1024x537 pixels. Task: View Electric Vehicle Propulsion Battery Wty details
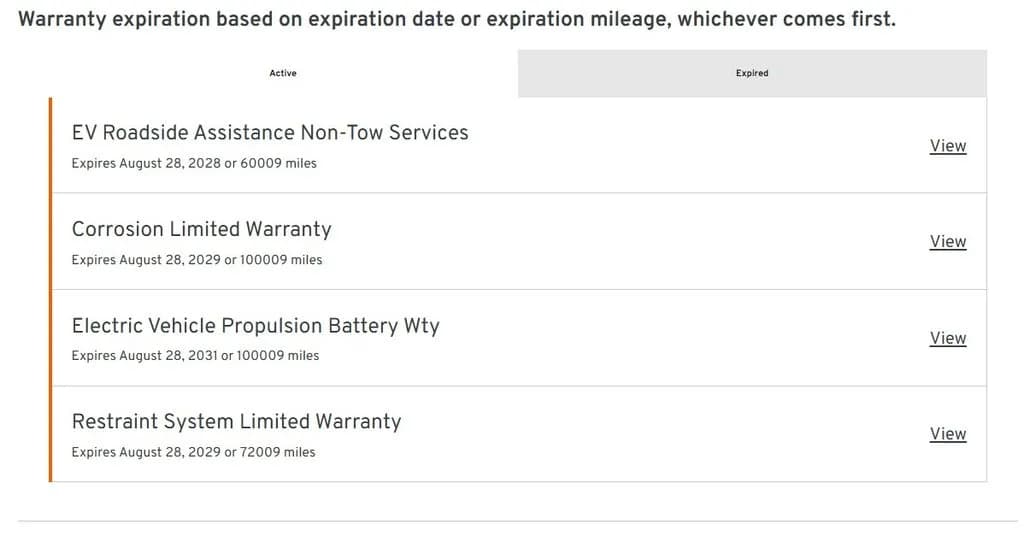[948, 338]
